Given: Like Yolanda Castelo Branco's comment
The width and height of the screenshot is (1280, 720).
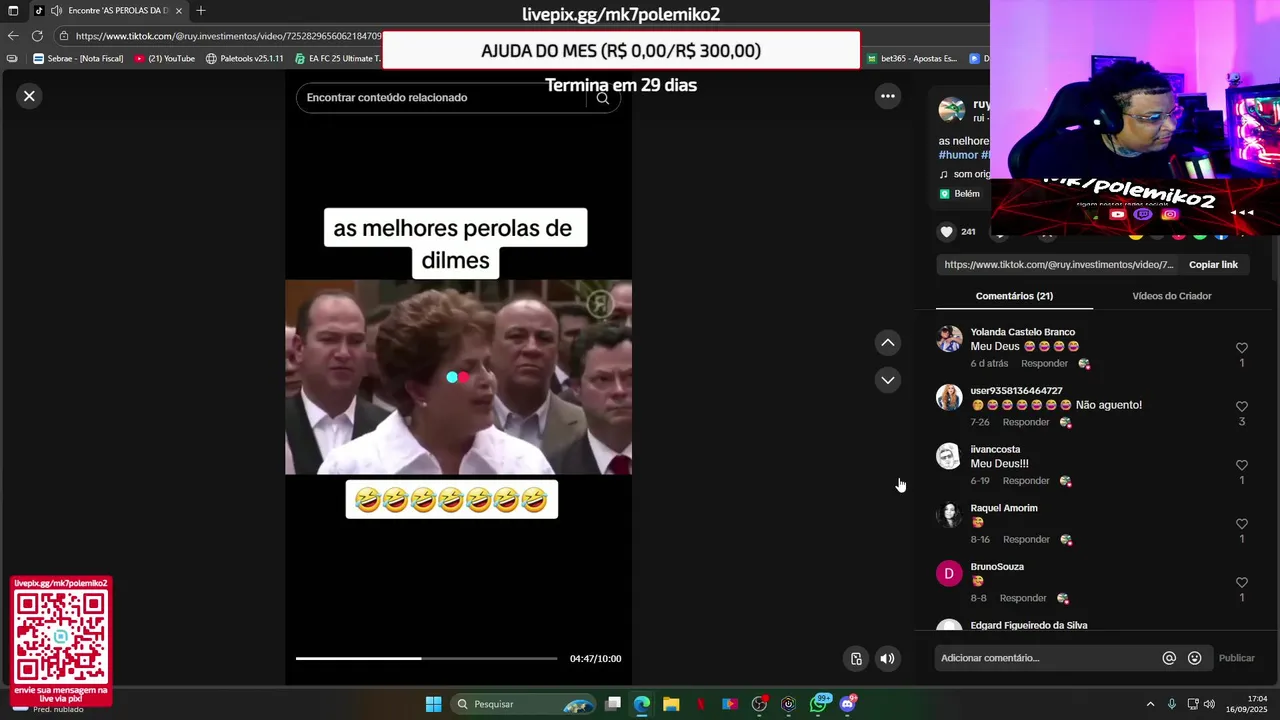Looking at the screenshot, I should point(1241,348).
